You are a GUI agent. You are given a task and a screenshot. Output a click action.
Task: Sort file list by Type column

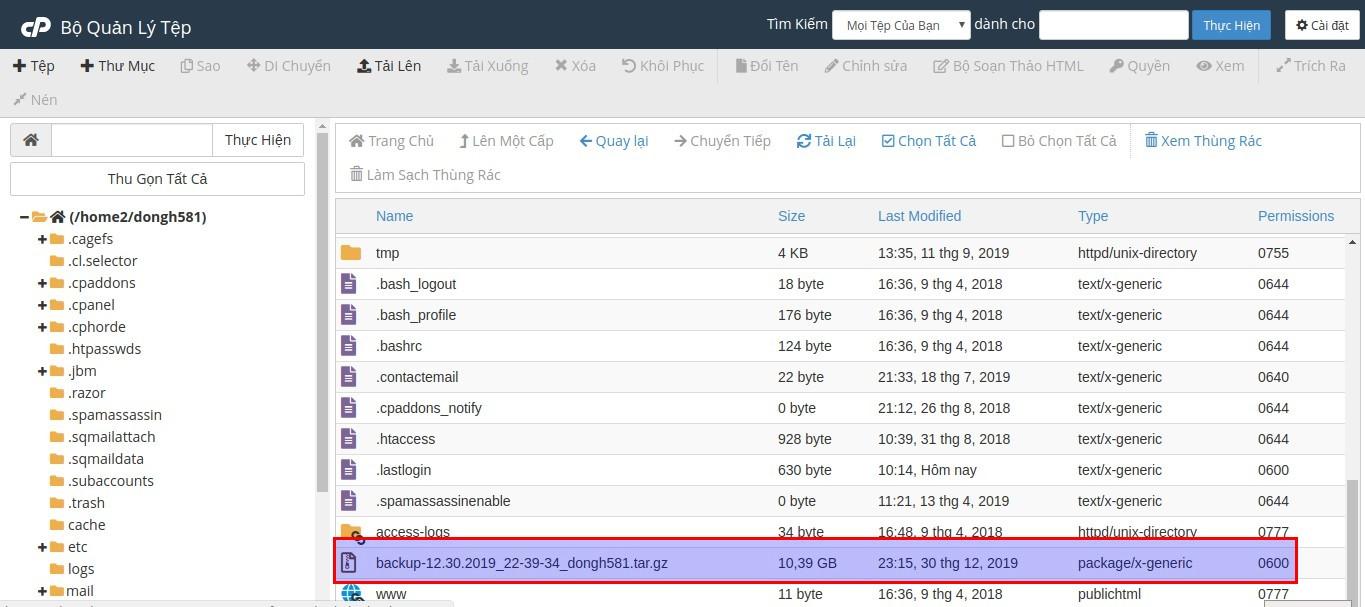click(1093, 216)
